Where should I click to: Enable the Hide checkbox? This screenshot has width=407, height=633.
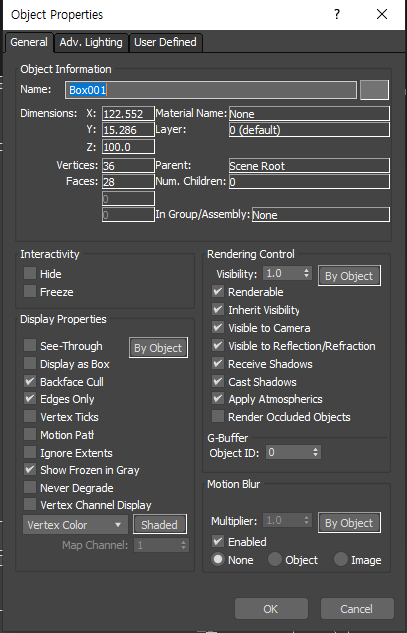pyautogui.click(x=30, y=274)
